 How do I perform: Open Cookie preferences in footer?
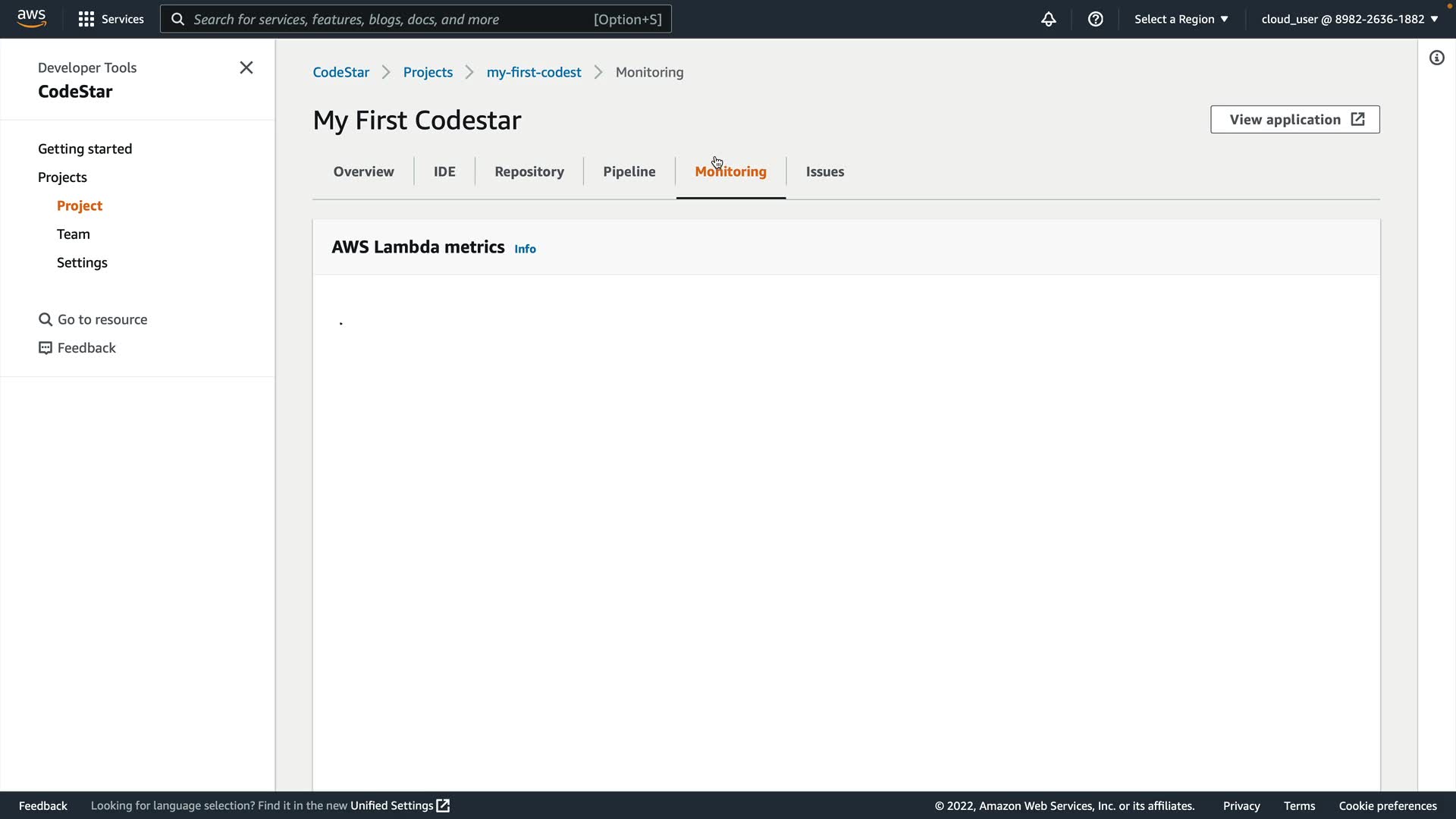(x=1387, y=805)
